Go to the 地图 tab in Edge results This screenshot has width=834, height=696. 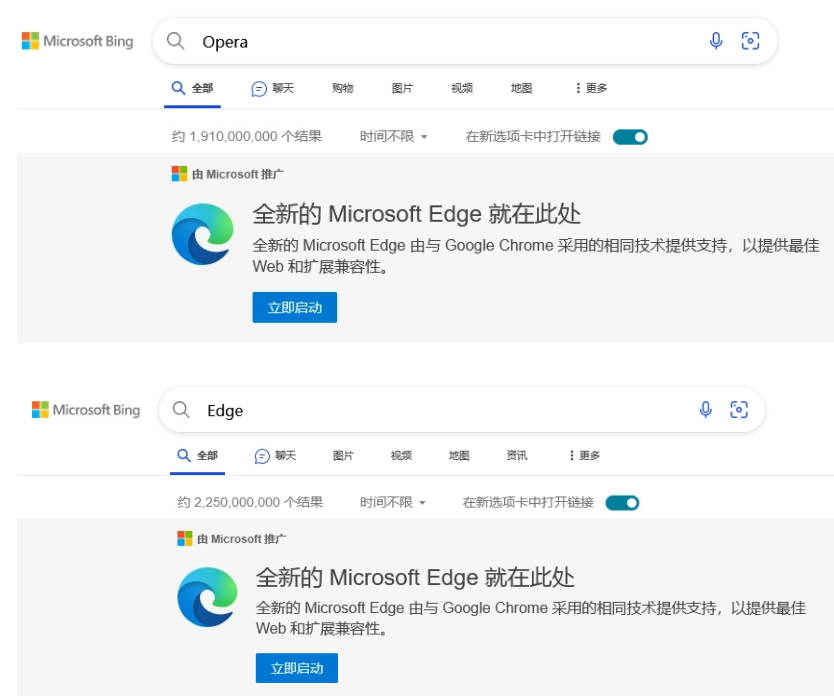[x=459, y=456]
